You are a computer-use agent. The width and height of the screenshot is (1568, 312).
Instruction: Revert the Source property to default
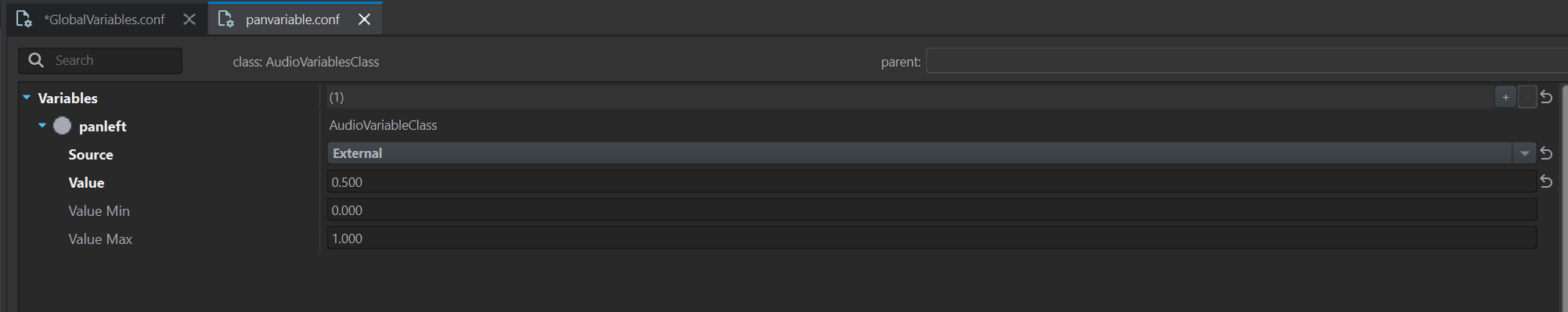(1546, 153)
